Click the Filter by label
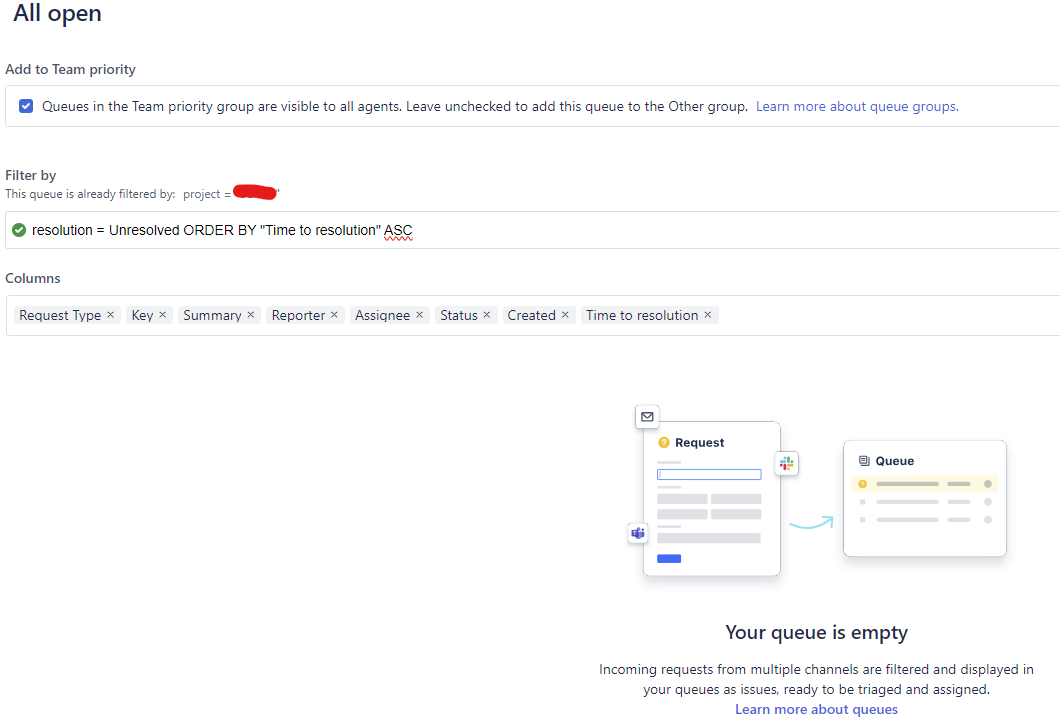Screen dimensions: 1060x722 click(30, 175)
